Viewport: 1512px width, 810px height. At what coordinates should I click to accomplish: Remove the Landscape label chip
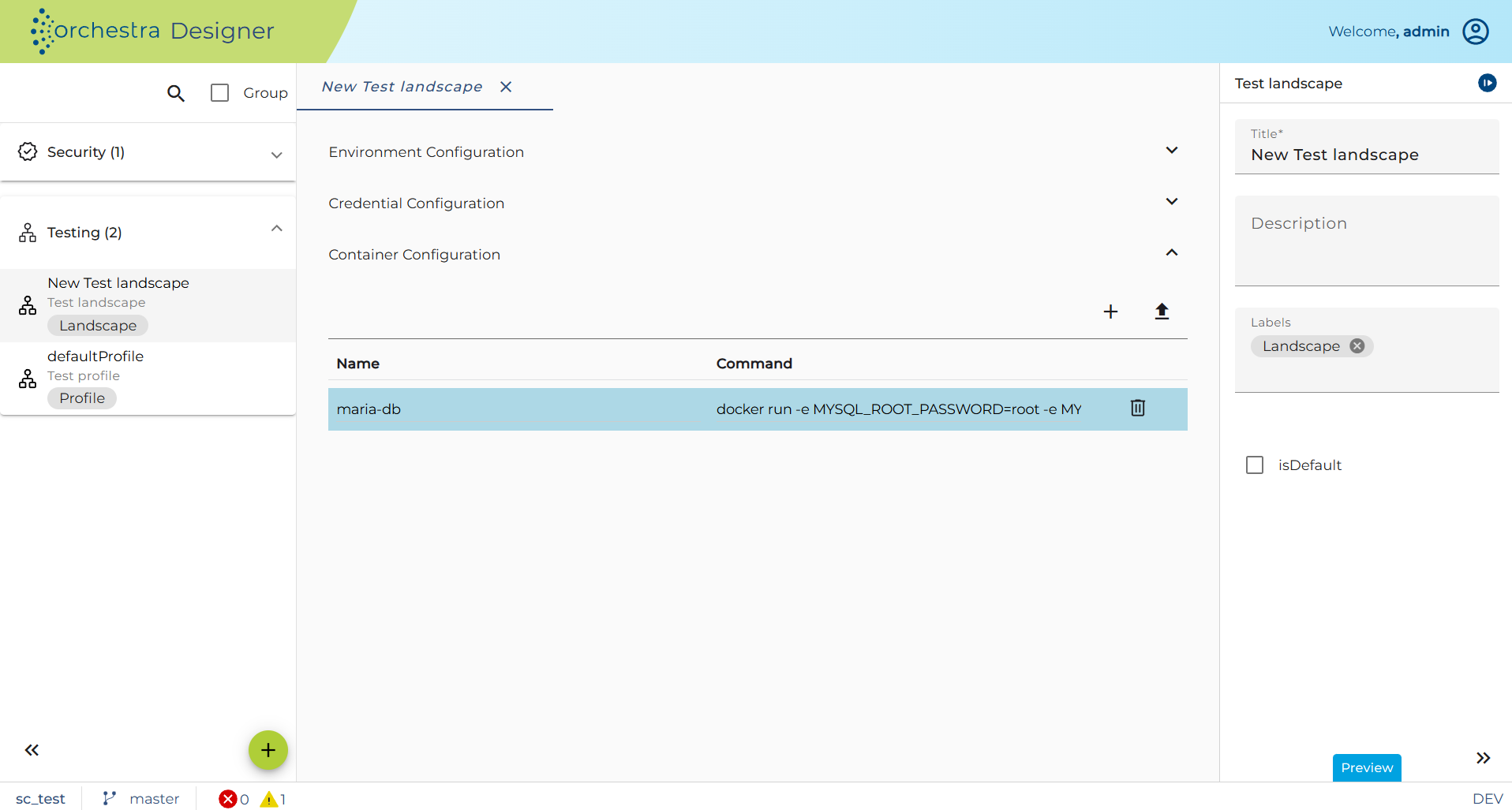(1357, 346)
